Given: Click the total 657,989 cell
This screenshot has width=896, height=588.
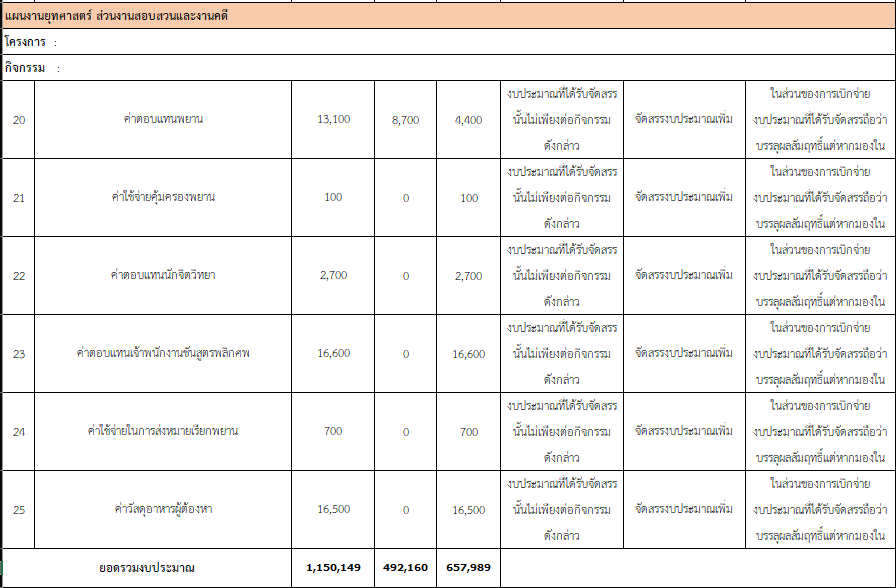Looking at the screenshot, I should point(467,568).
